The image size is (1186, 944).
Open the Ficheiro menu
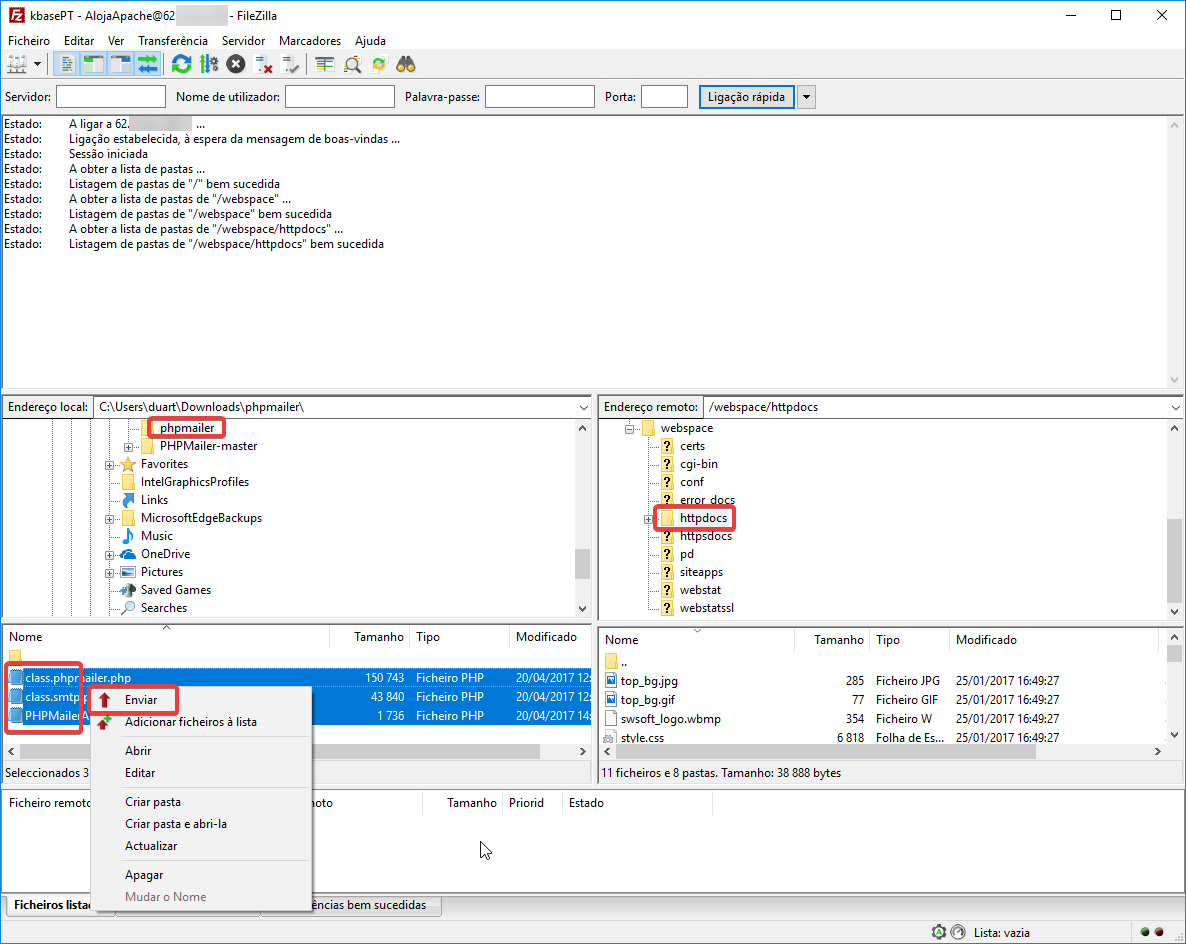29,41
